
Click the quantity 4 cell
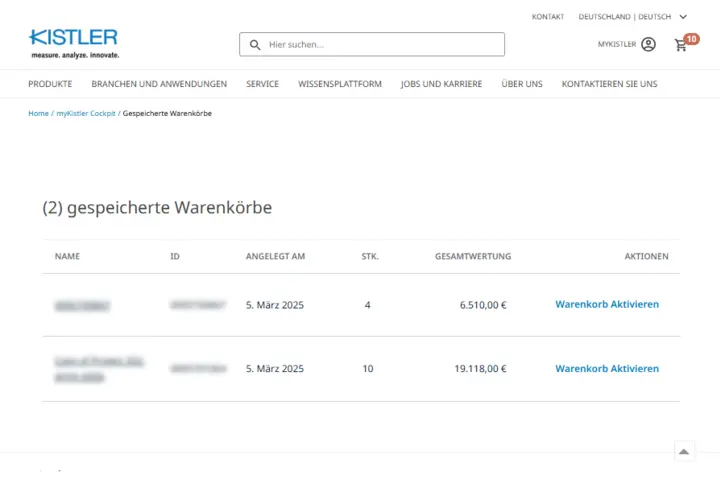[367, 305]
